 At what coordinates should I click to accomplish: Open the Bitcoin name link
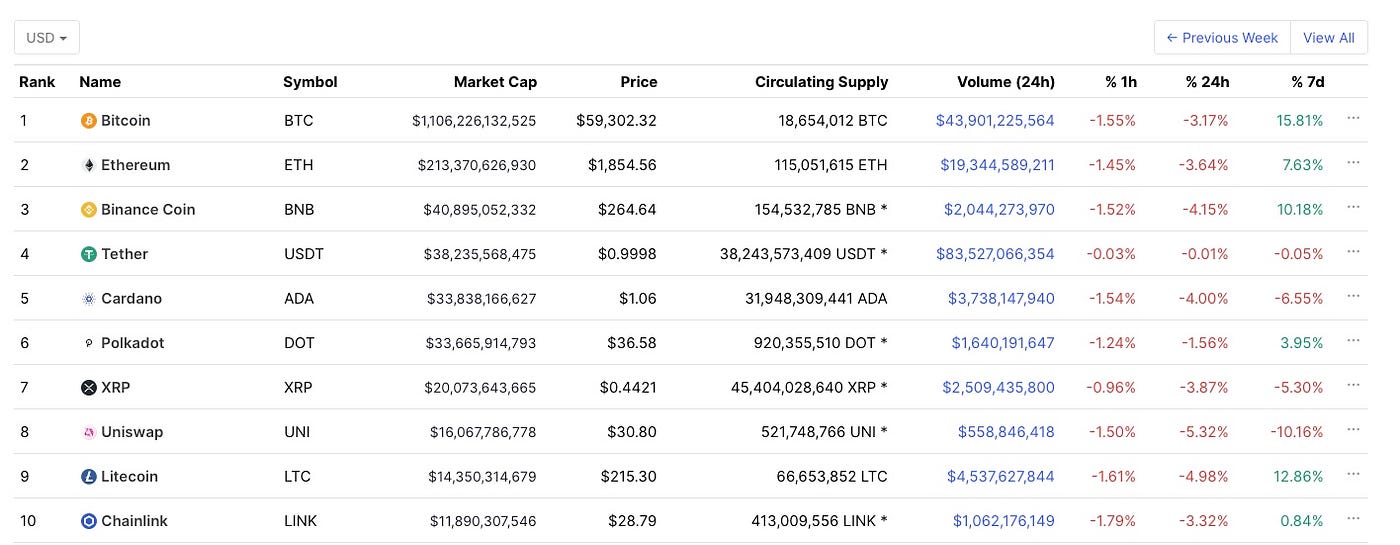pos(126,121)
